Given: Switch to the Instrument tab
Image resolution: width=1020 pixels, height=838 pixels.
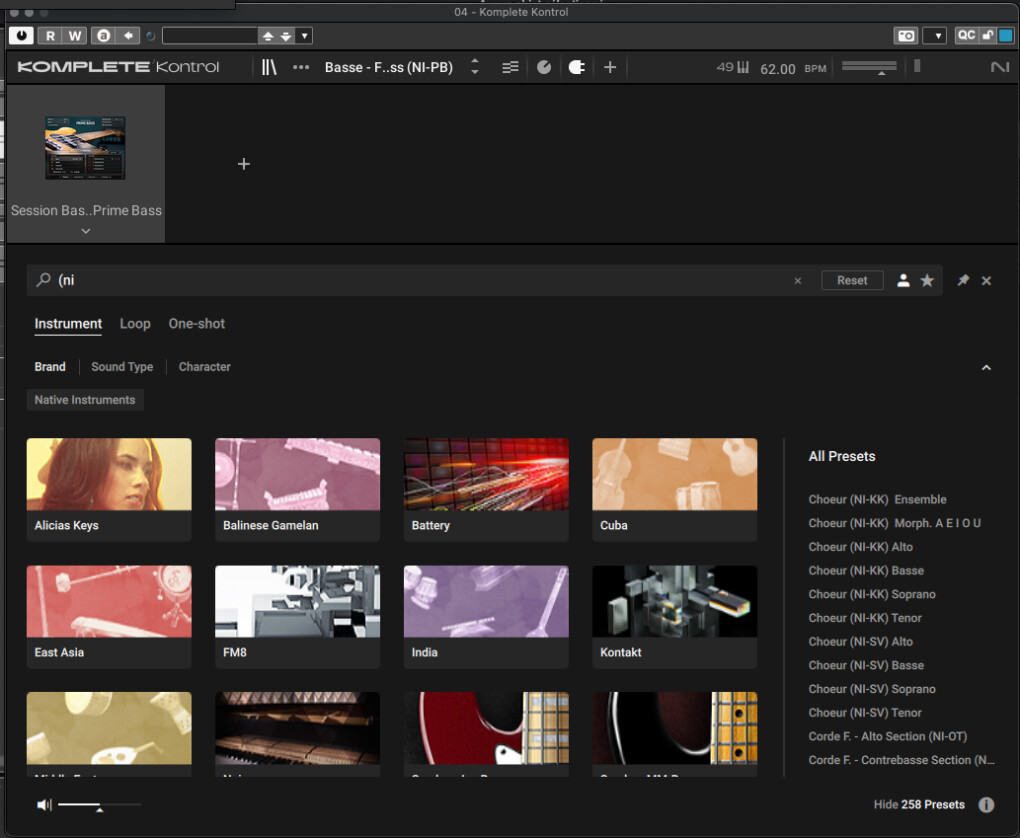Looking at the screenshot, I should [x=68, y=324].
